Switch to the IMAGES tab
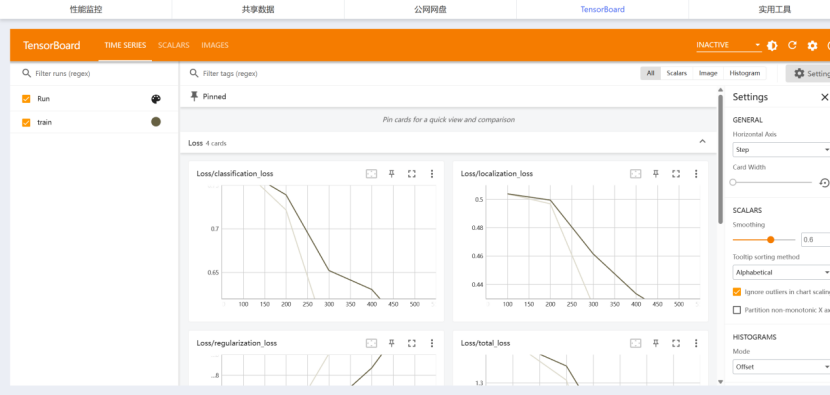This screenshot has height=395, width=830. [x=215, y=46]
